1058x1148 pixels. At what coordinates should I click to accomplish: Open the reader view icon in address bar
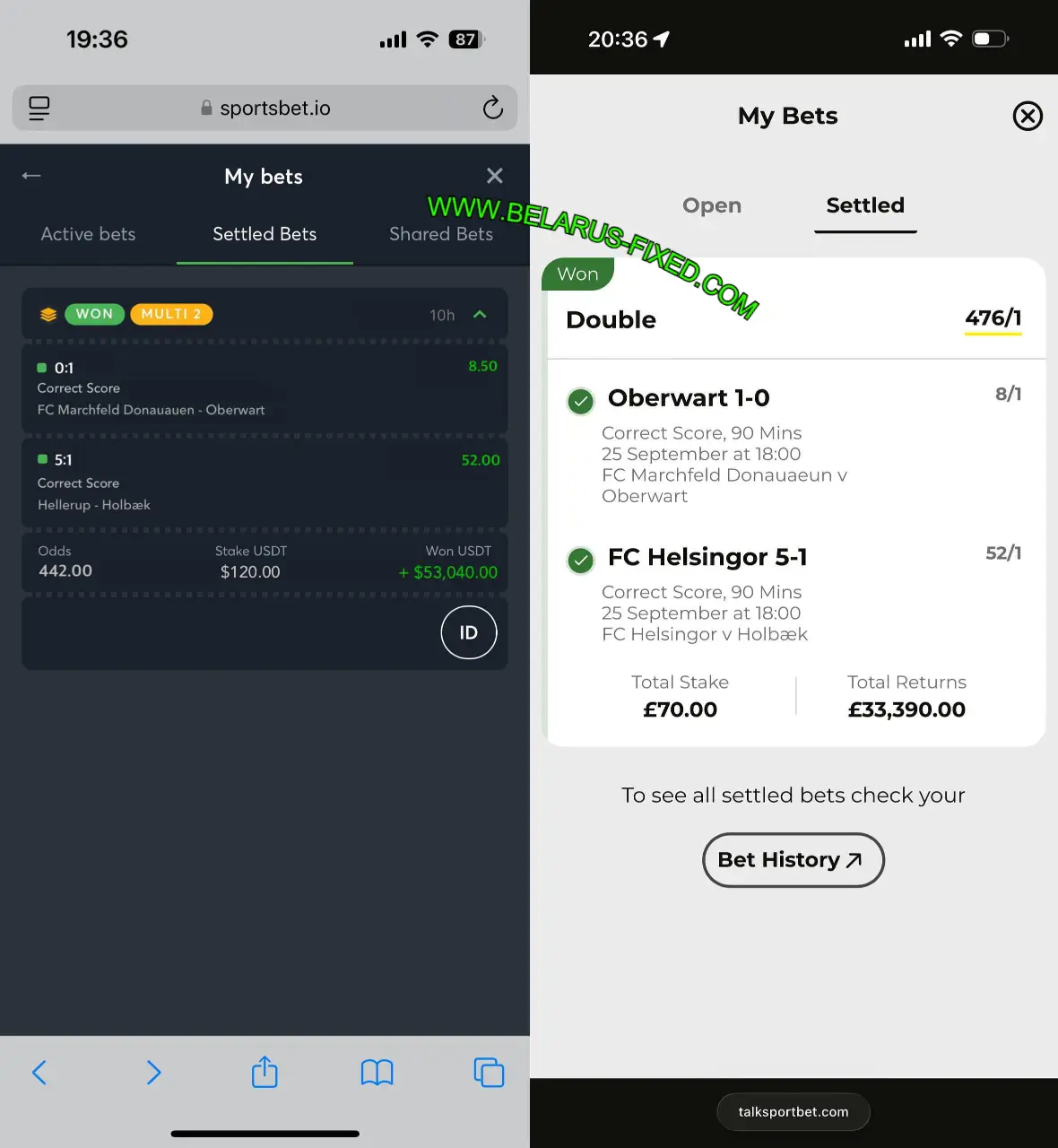coord(39,108)
